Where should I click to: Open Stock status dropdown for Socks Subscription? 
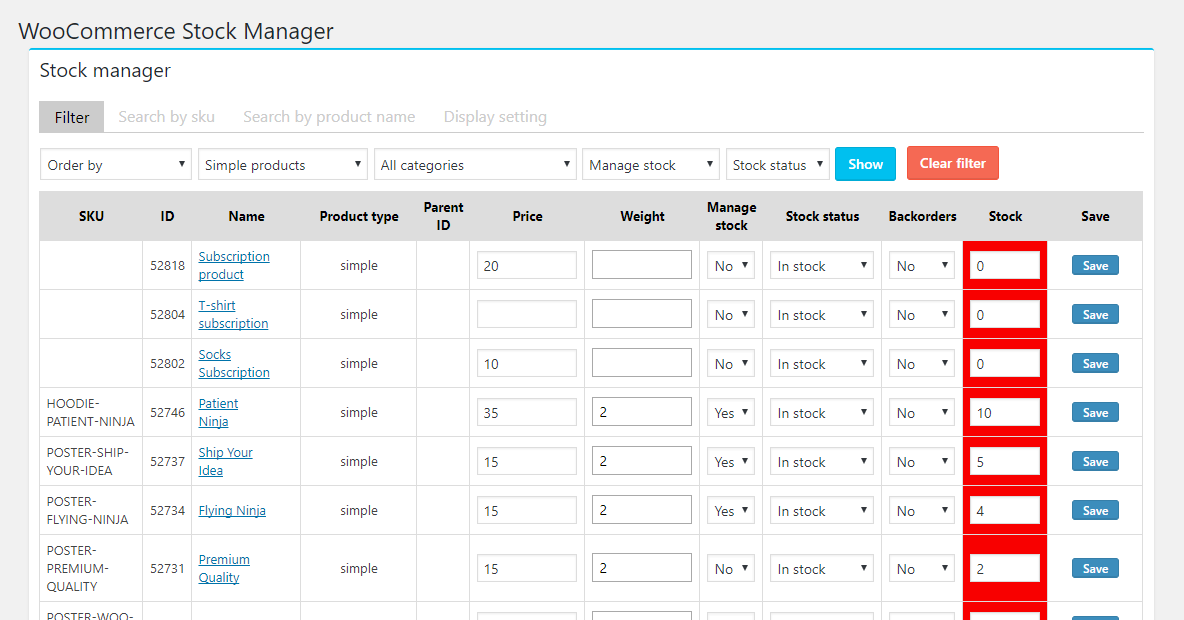point(822,364)
